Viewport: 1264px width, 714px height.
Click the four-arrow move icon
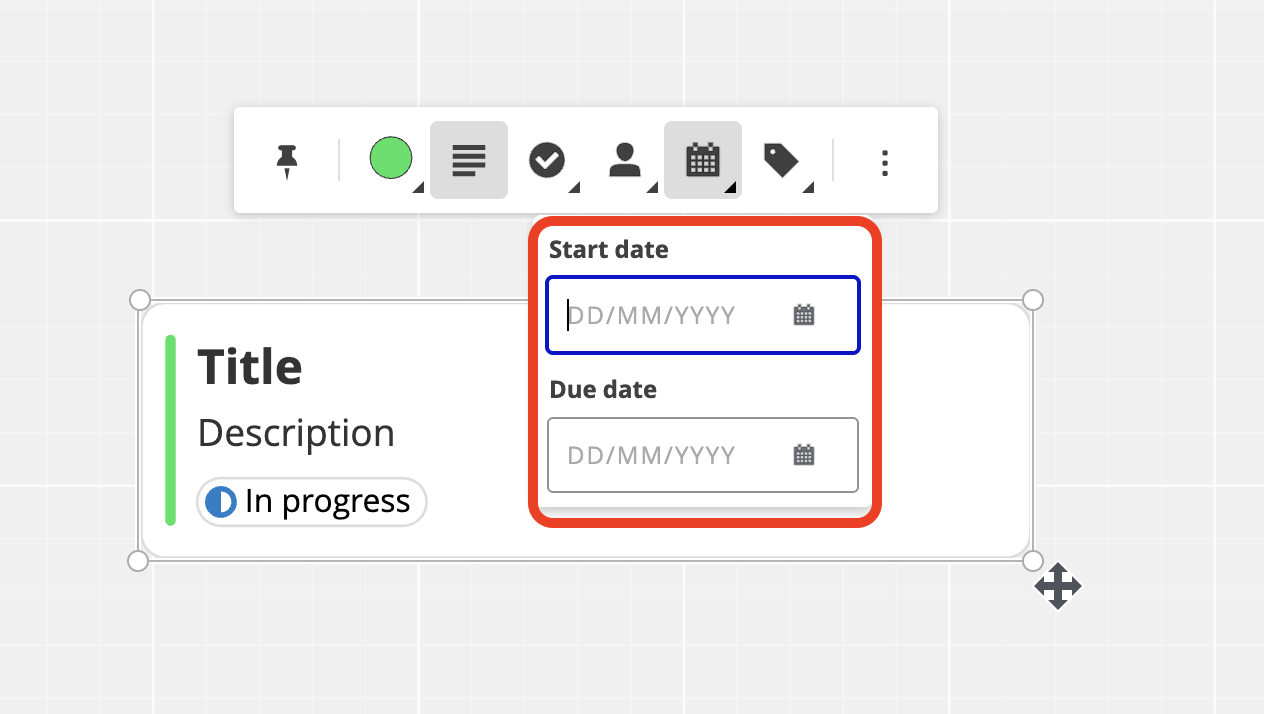[x=1058, y=586]
